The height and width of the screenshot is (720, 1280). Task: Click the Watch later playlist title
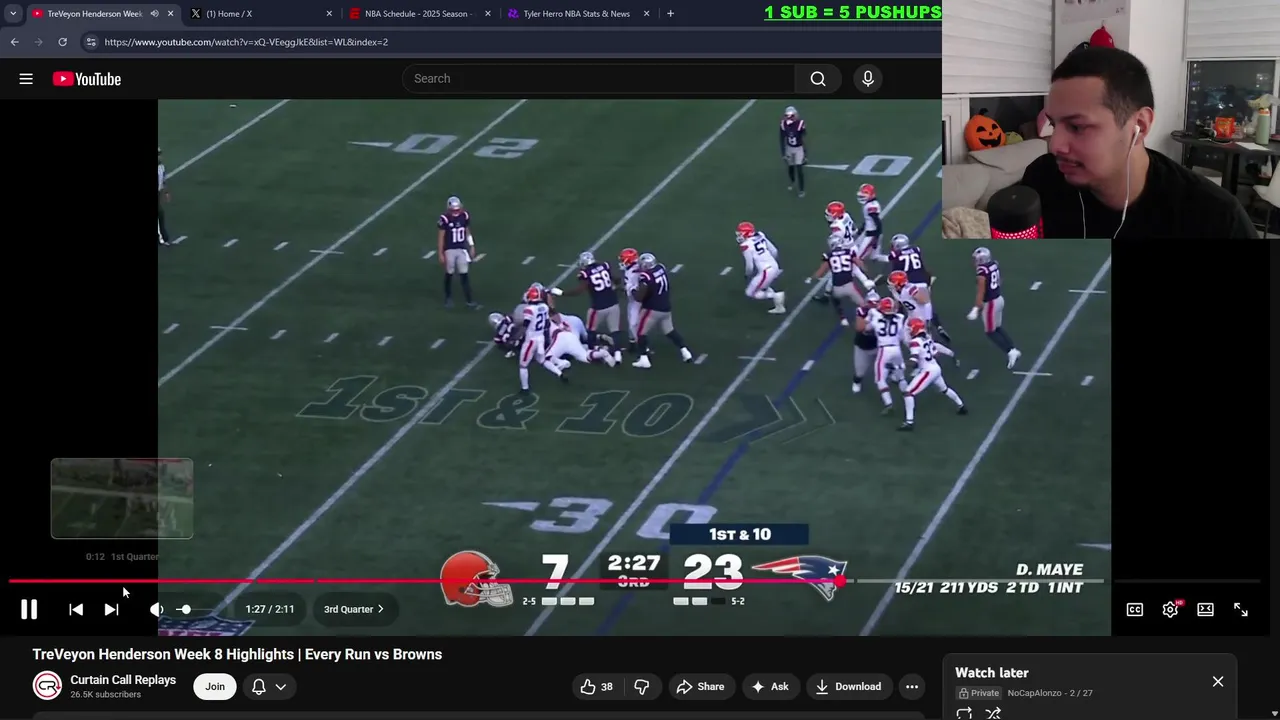[992, 673]
